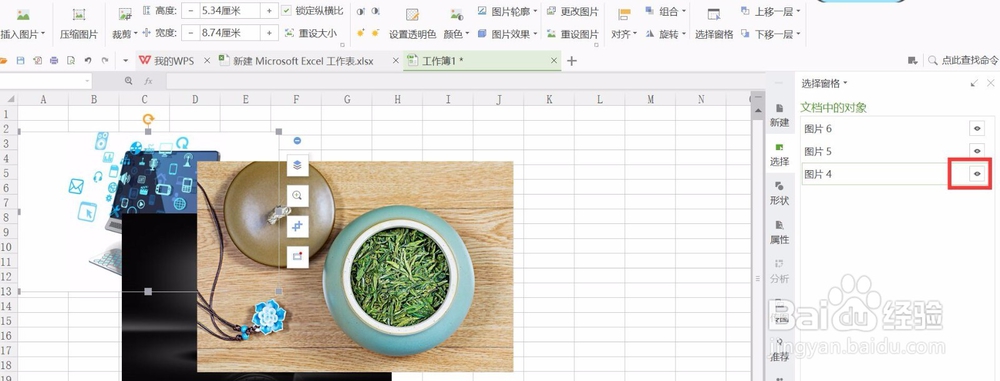Select the Crop (裁剪) tool
Viewport: 1000px width, 381px height.
[x=124, y=24]
